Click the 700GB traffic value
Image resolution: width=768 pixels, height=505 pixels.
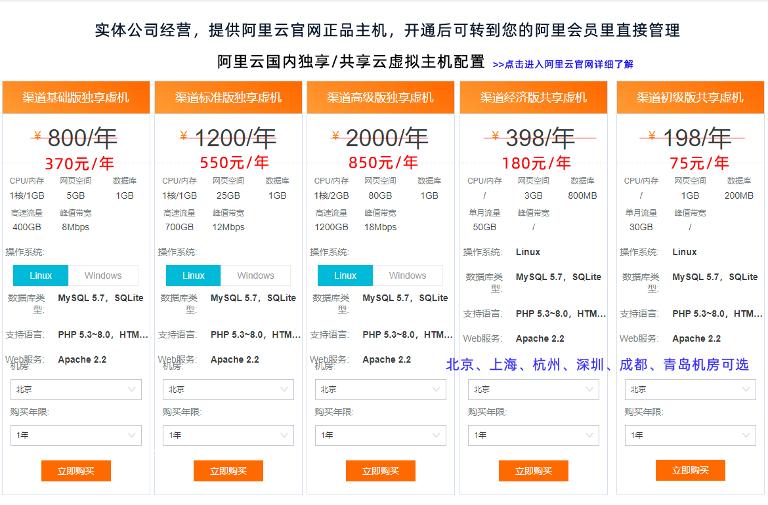coord(179,227)
